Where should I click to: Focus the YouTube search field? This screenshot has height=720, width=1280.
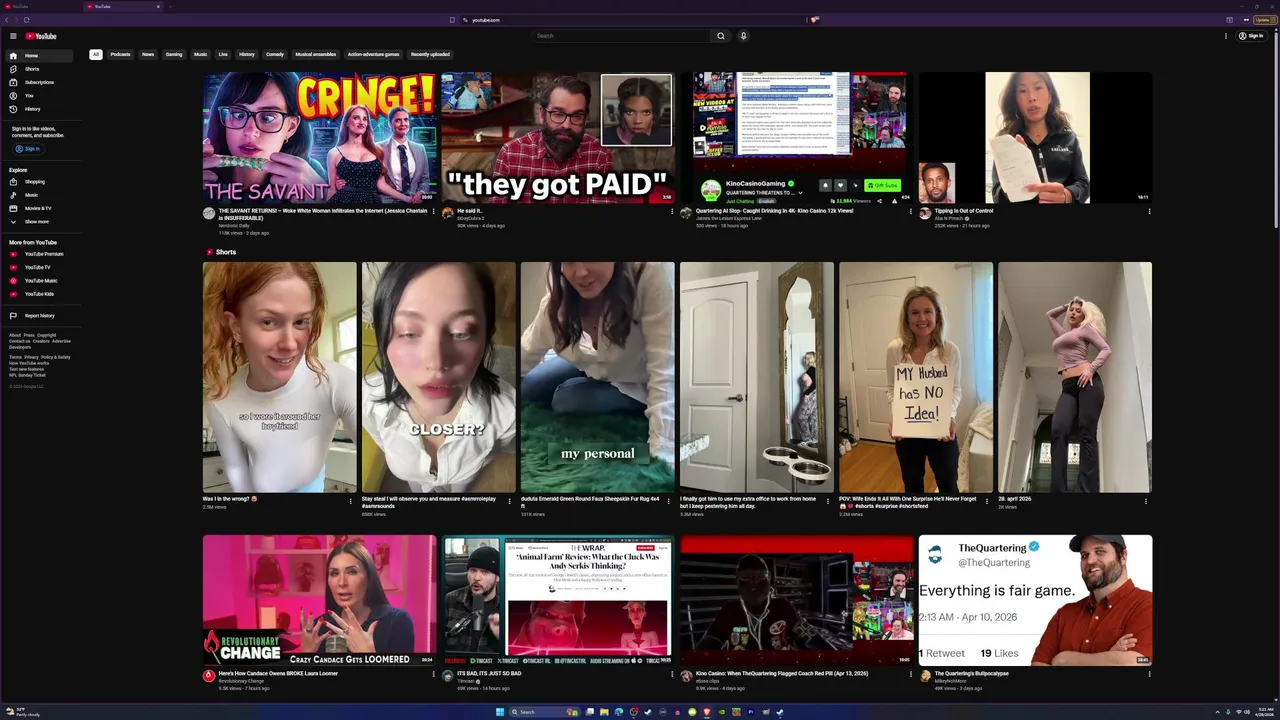[x=622, y=36]
